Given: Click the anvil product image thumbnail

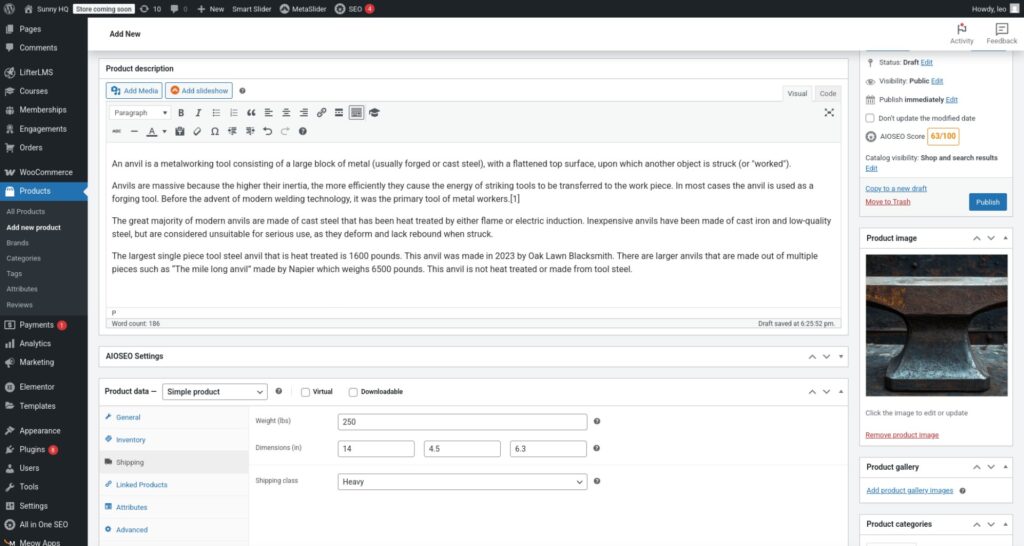Looking at the screenshot, I should tap(936, 325).
